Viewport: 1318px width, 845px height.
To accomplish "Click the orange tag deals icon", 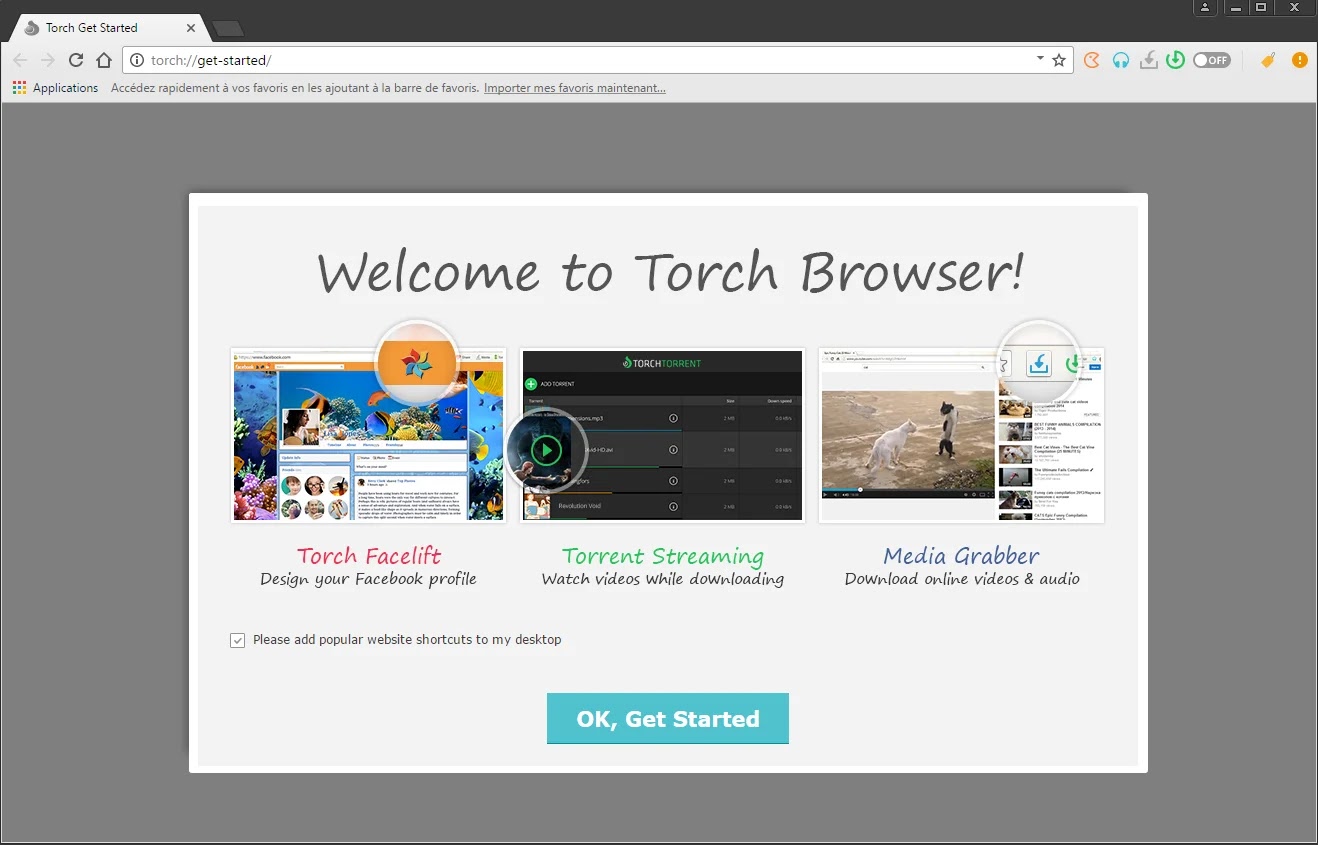I will pos(1267,60).
